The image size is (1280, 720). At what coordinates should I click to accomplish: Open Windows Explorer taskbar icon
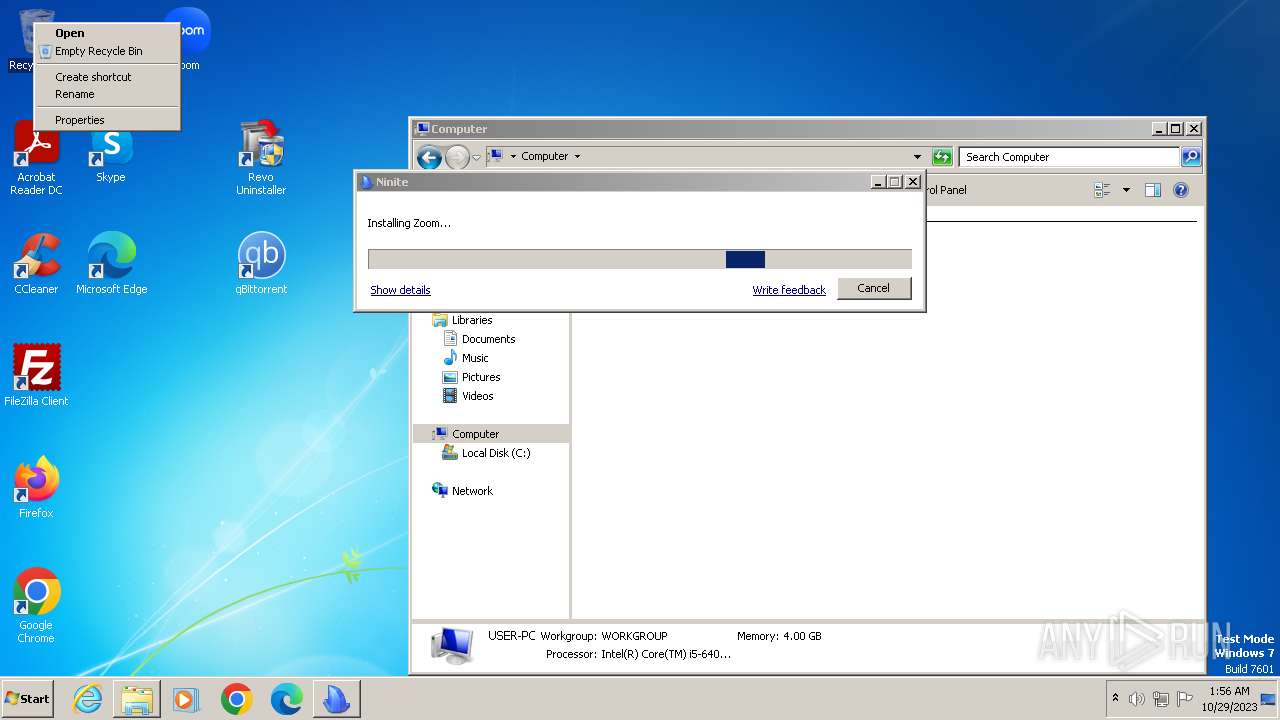pyautogui.click(x=137, y=699)
